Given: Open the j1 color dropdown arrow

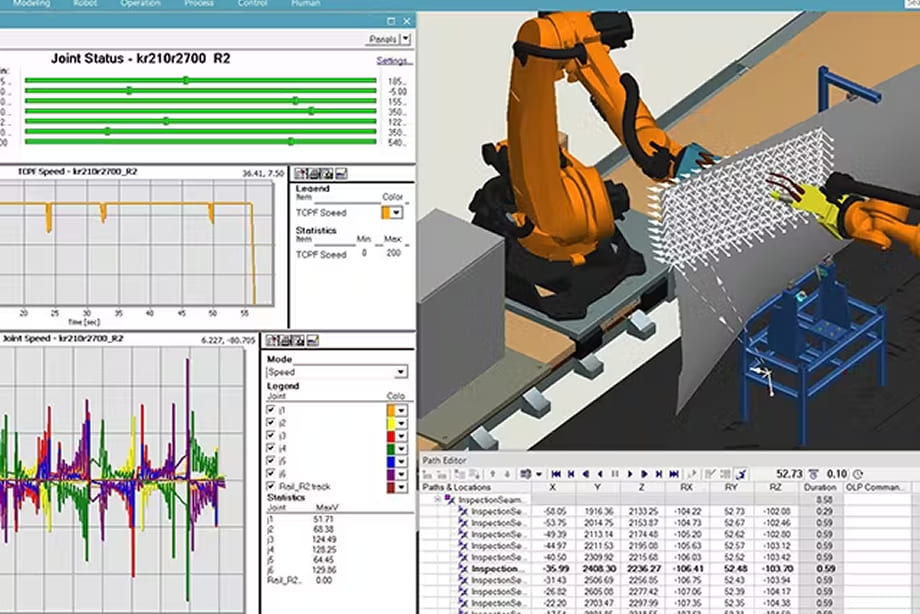Looking at the screenshot, I should coord(401,410).
